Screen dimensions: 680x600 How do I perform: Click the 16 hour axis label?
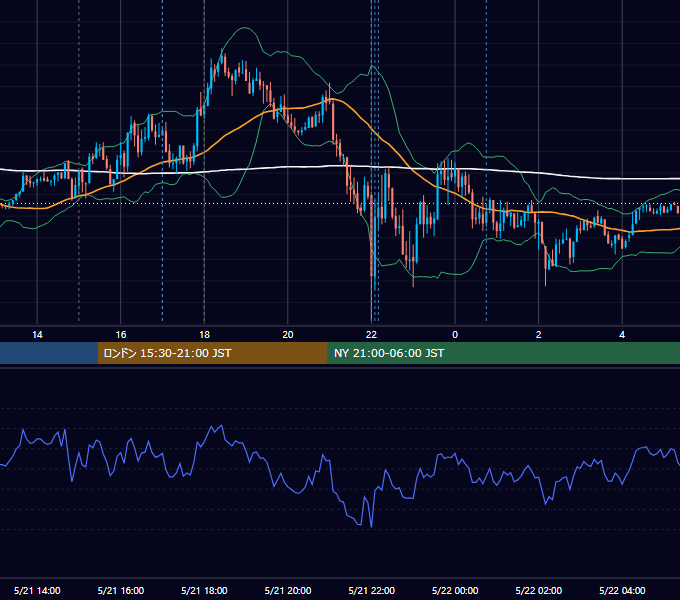(x=121, y=335)
